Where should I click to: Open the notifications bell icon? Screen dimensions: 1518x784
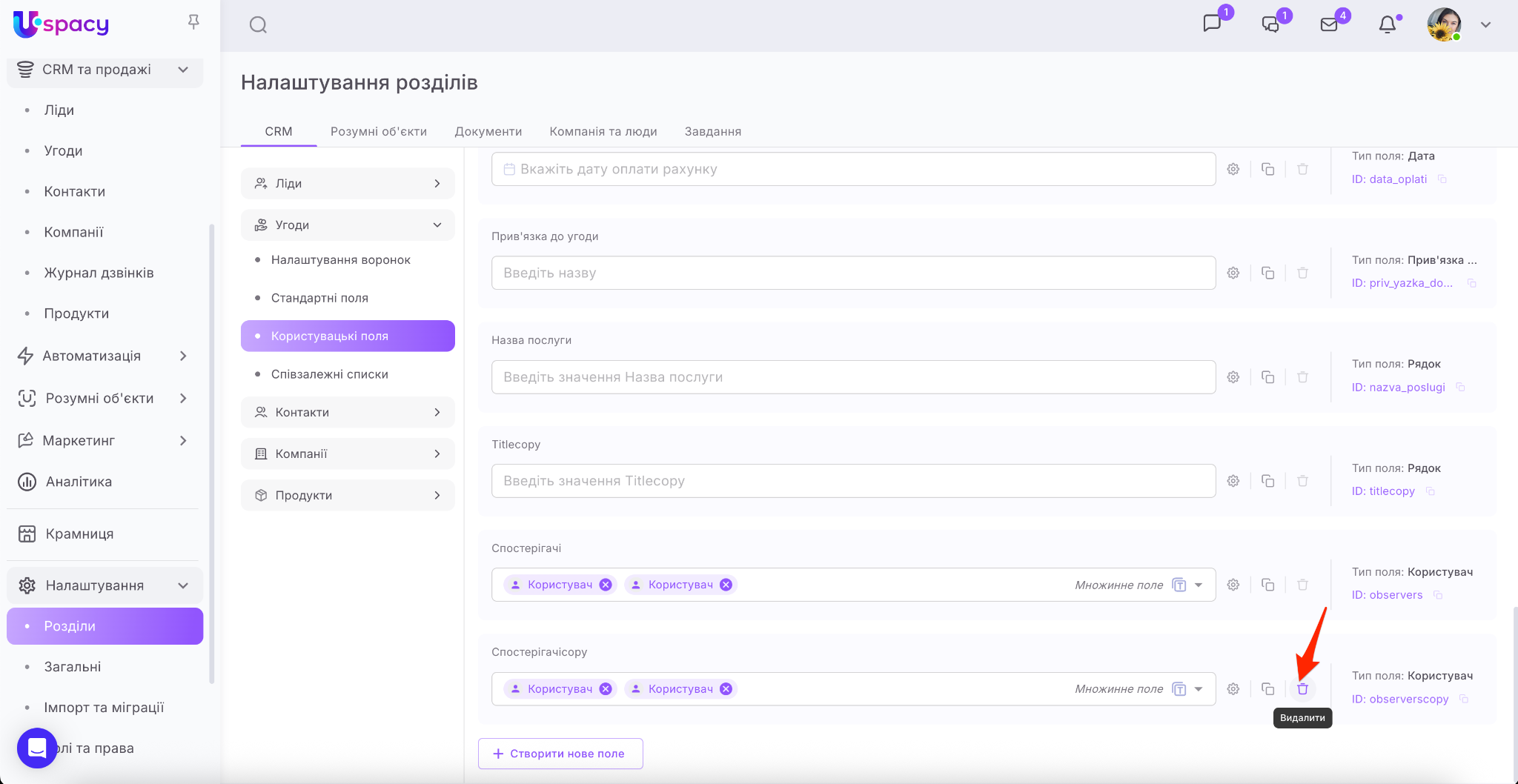tap(1388, 25)
